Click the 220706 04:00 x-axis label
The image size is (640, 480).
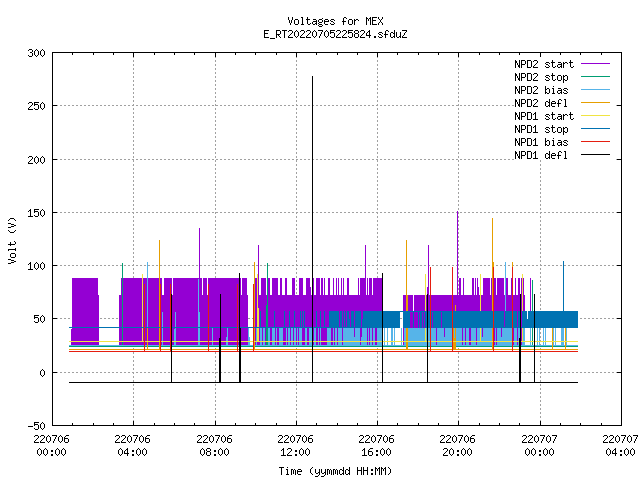pos(132,445)
